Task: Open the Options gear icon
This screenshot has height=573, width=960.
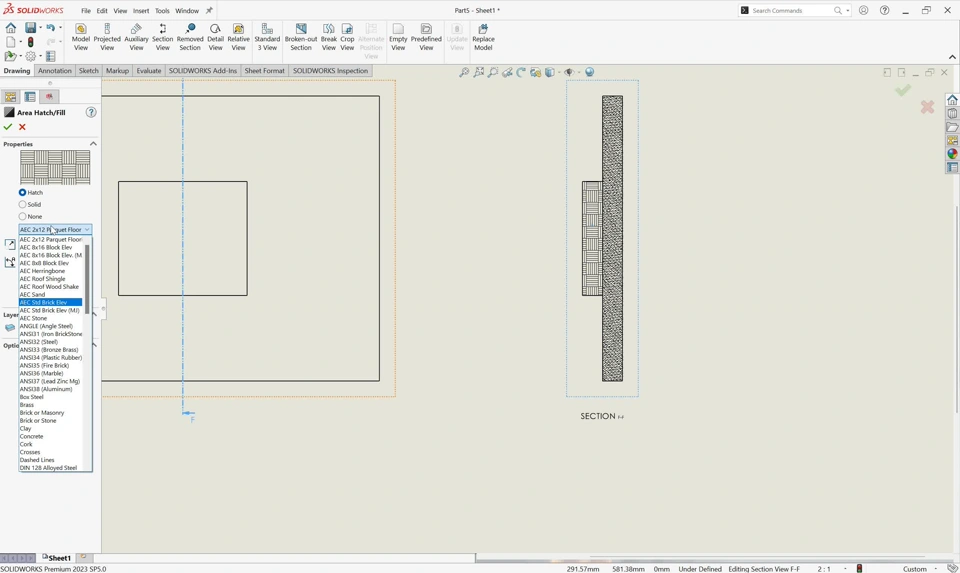Action: [30, 56]
